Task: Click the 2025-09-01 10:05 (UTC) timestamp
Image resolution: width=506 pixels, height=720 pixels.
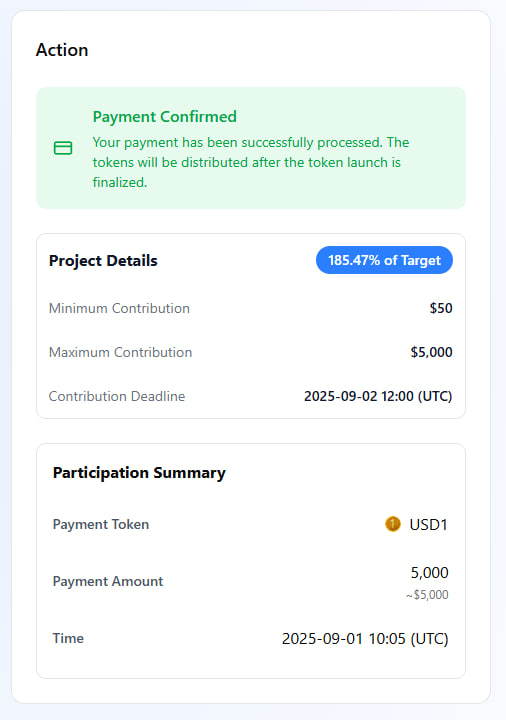Action: [x=365, y=639]
